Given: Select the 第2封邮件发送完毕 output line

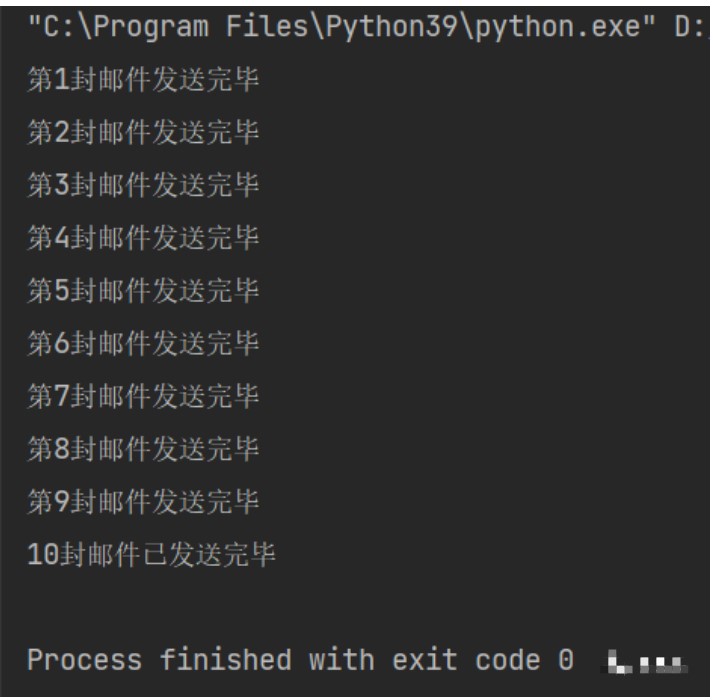Looking at the screenshot, I should 143,133.
